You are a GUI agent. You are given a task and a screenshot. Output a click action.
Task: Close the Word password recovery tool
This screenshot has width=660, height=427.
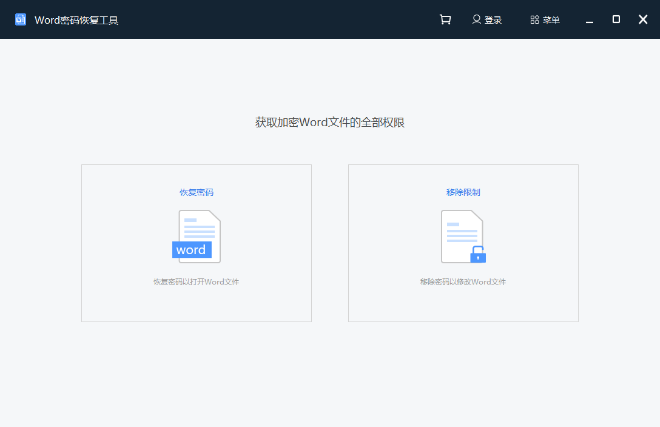[643, 19]
